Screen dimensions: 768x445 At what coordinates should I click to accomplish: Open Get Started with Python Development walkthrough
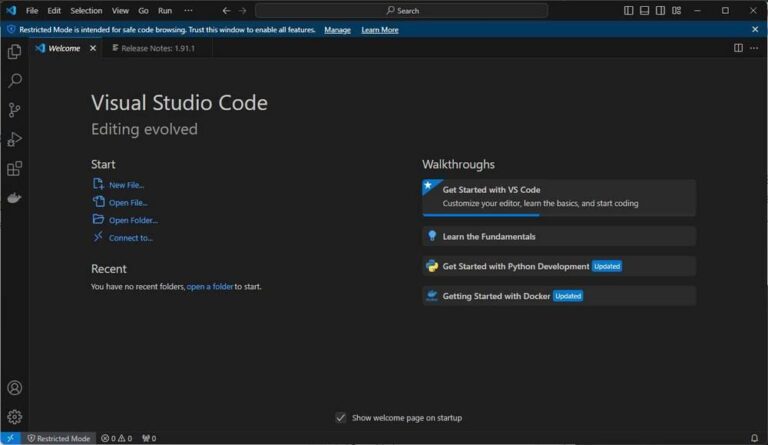tap(559, 266)
